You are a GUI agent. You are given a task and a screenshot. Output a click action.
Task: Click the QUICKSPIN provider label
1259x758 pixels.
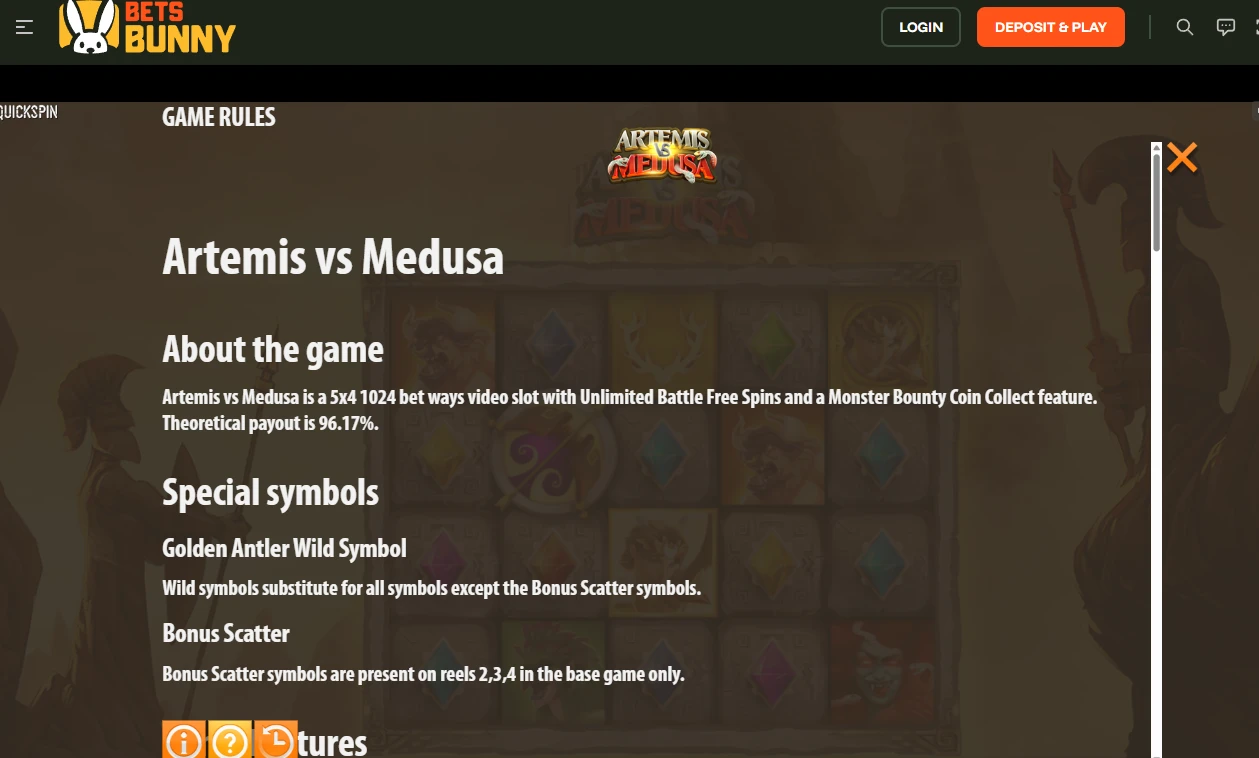tap(29, 112)
